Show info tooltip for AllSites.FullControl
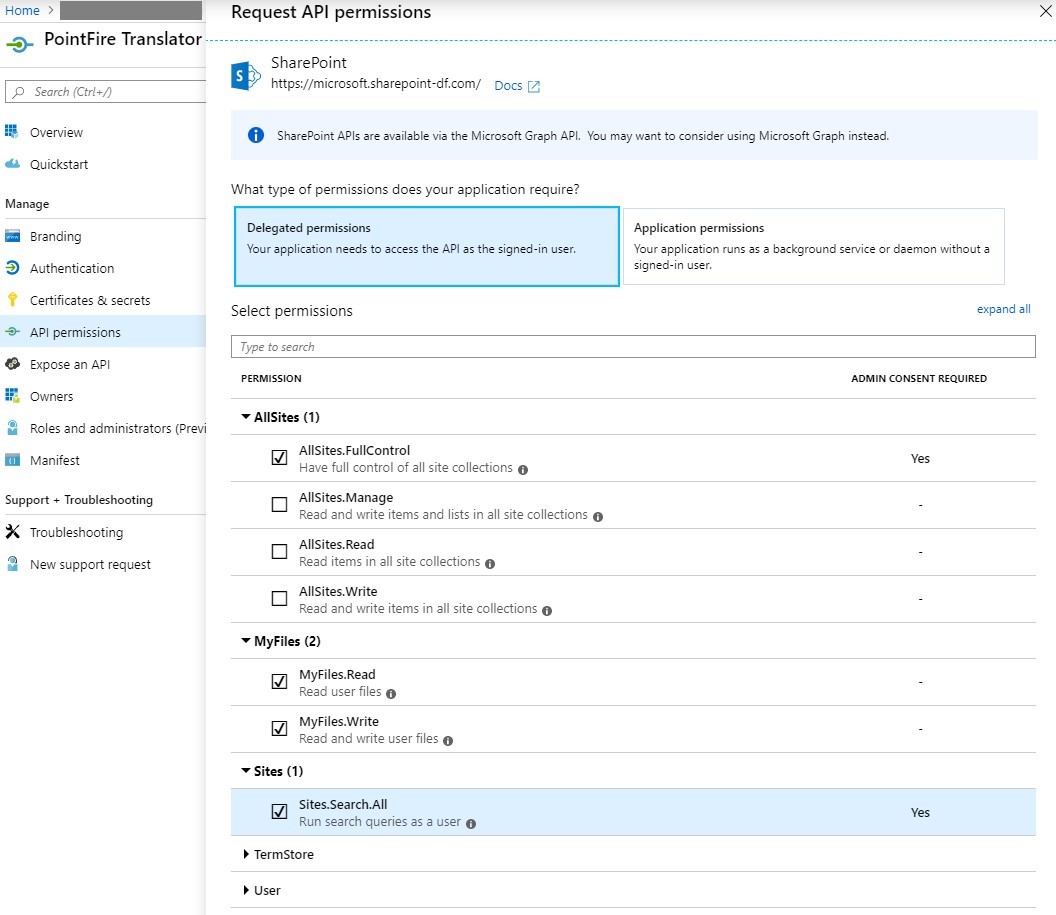Screen dimensions: 1056x915 click(x=523, y=469)
